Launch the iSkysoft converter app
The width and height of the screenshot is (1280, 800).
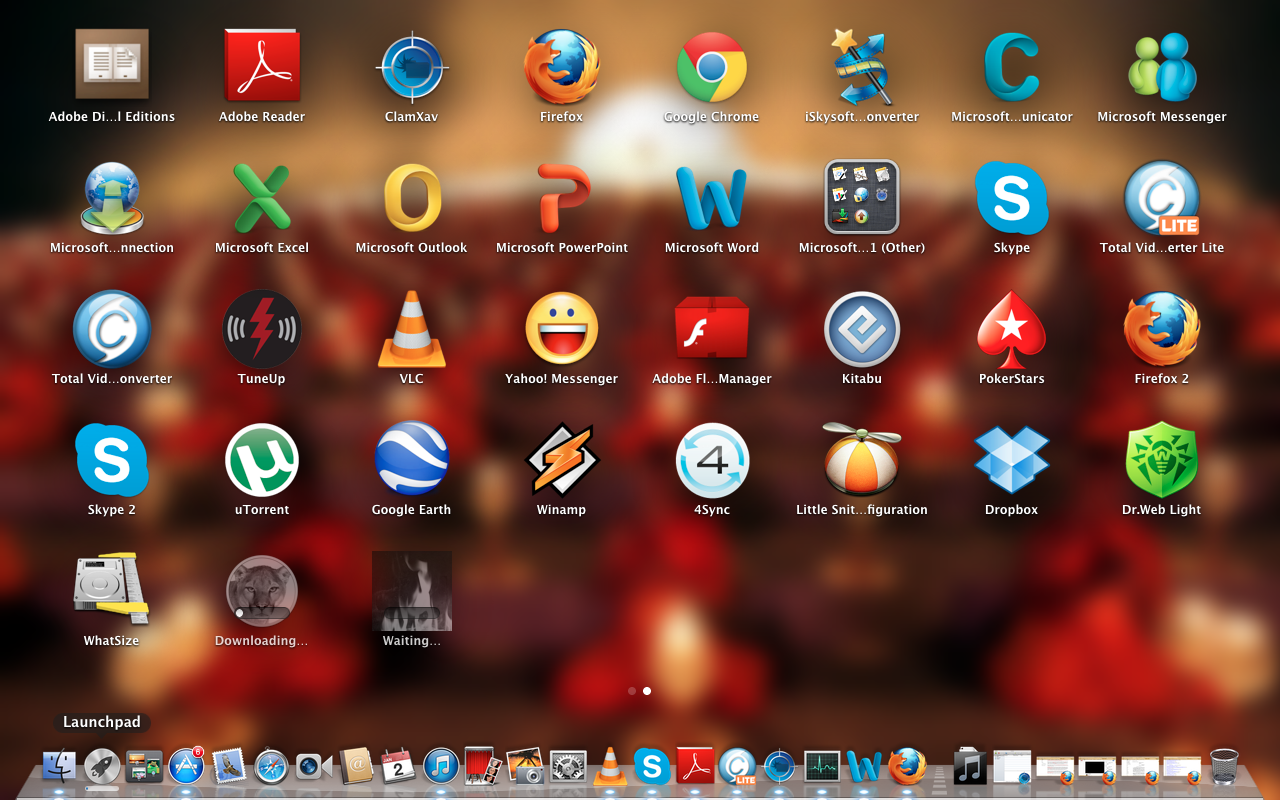(862, 67)
